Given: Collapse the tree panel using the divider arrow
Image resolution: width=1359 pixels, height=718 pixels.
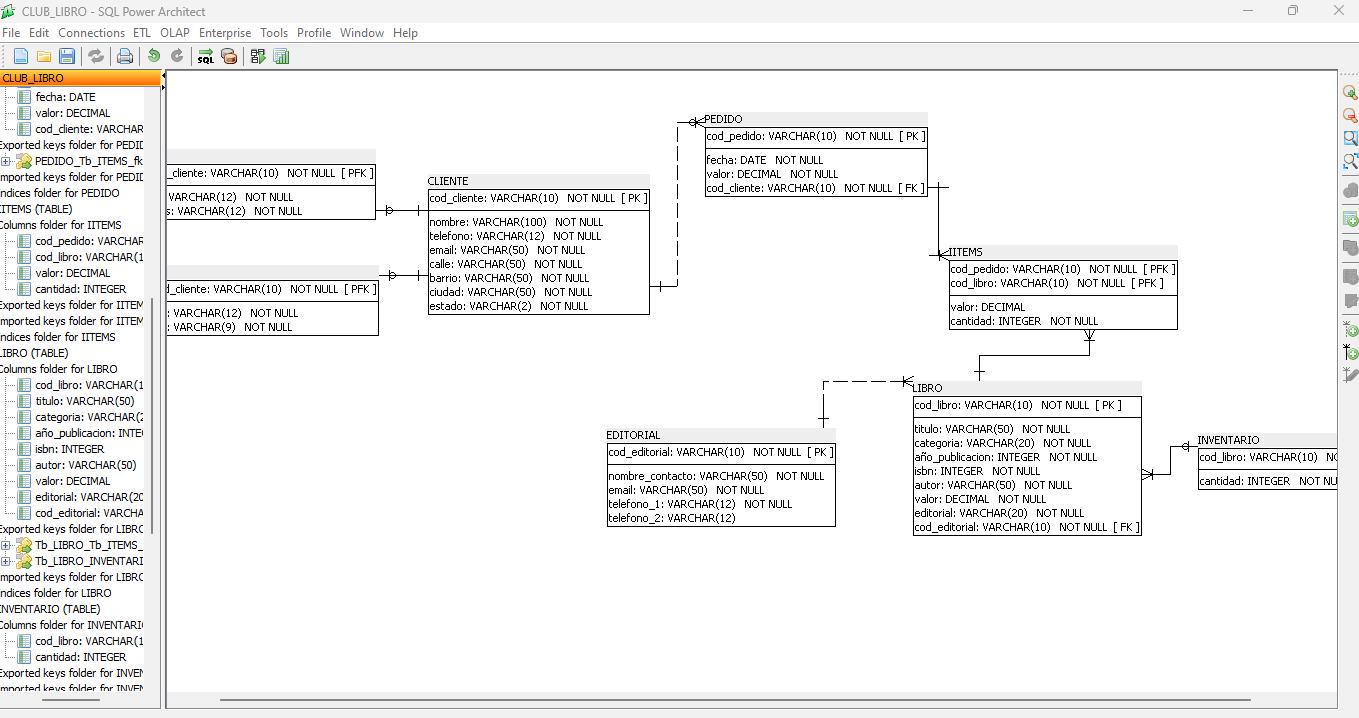Looking at the screenshot, I should coord(163,77).
